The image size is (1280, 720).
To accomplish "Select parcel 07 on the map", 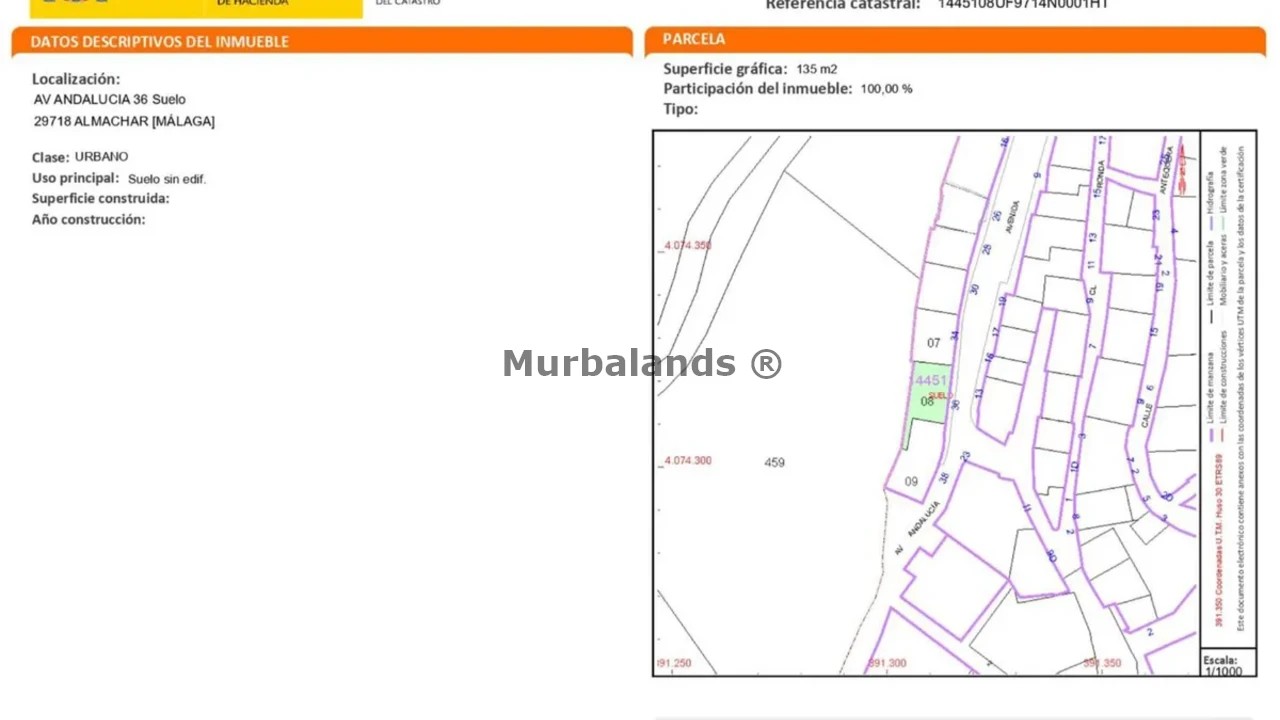I will pyautogui.click(x=934, y=343).
